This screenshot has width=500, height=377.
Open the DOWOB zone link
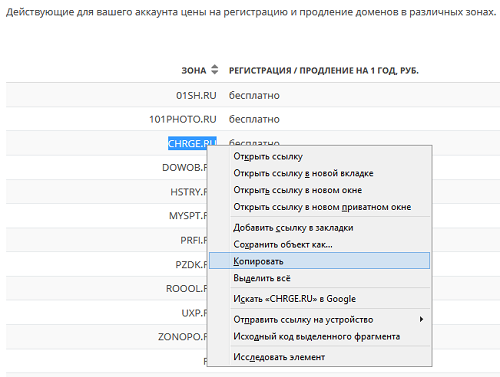point(185,167)
